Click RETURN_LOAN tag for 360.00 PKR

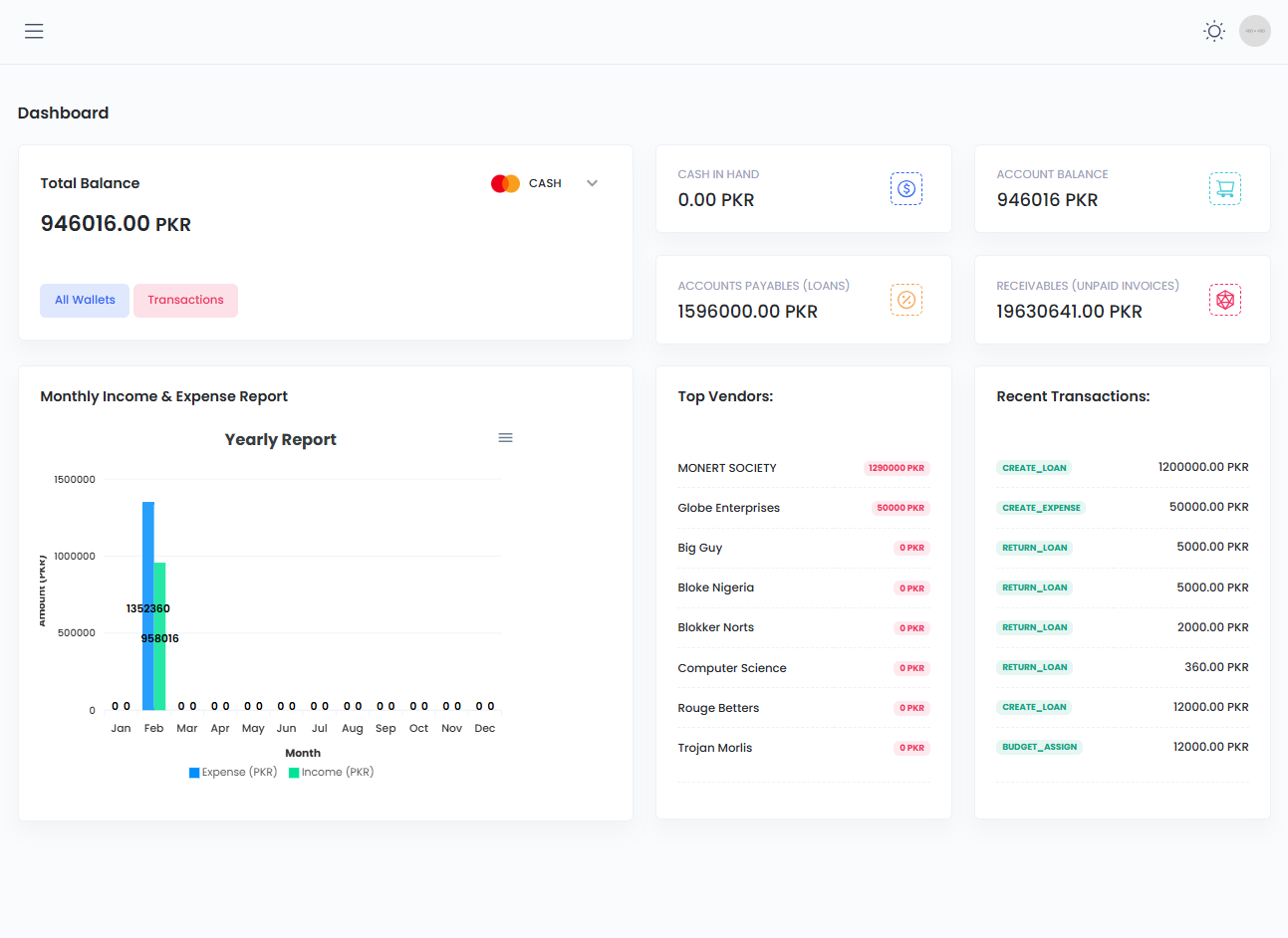pos(1035,667)
